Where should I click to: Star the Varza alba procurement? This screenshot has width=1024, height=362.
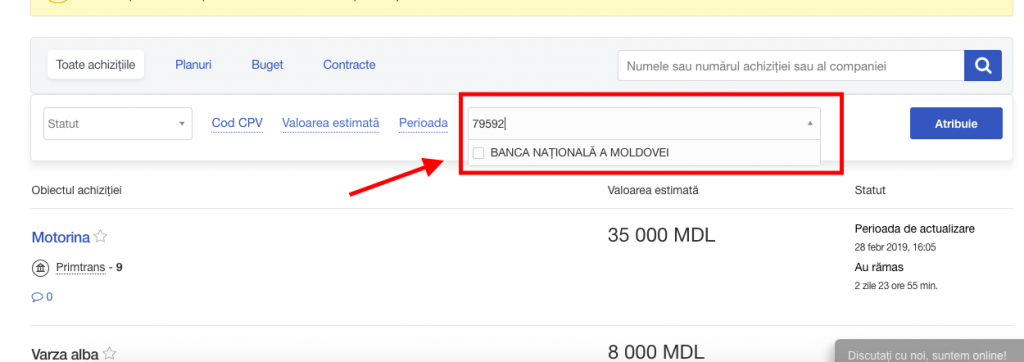click(109, 354)
